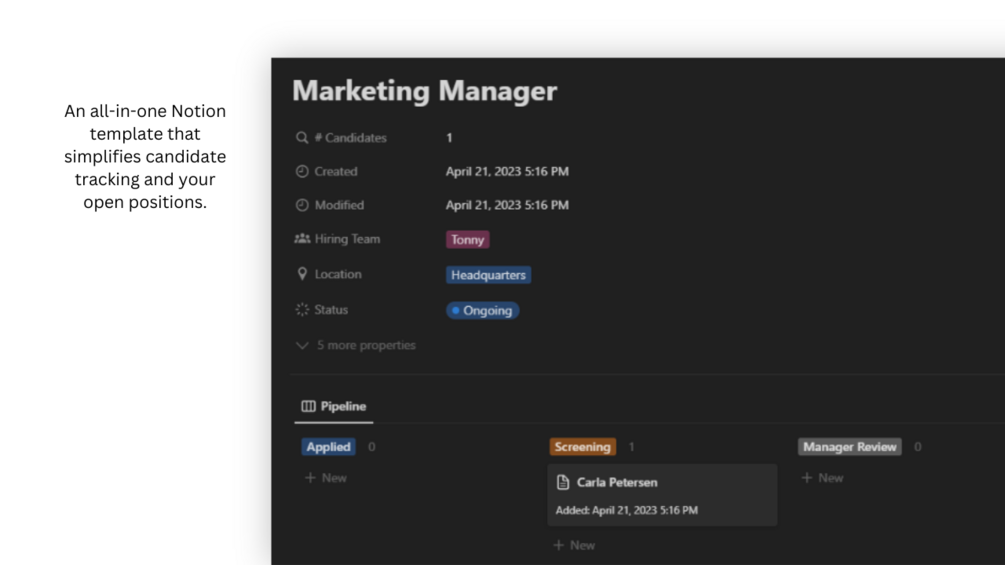Expand the 5 more properties section

click(356, 345)
